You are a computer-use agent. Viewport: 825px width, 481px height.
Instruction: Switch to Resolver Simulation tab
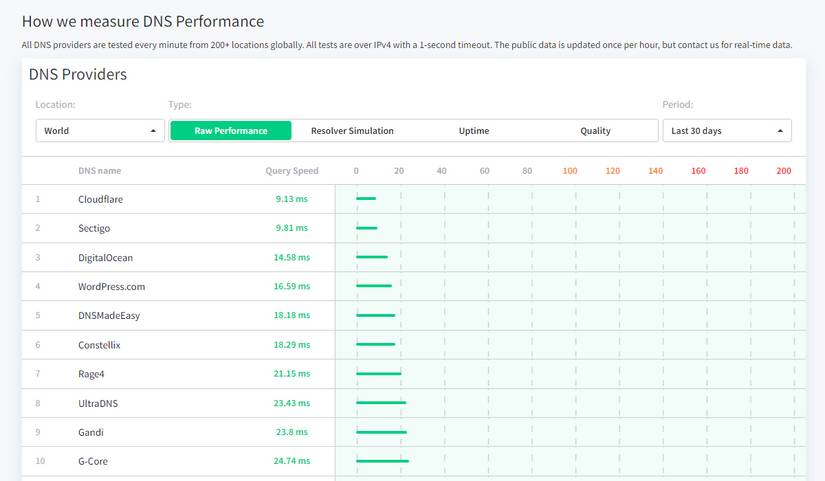point(352,131)
